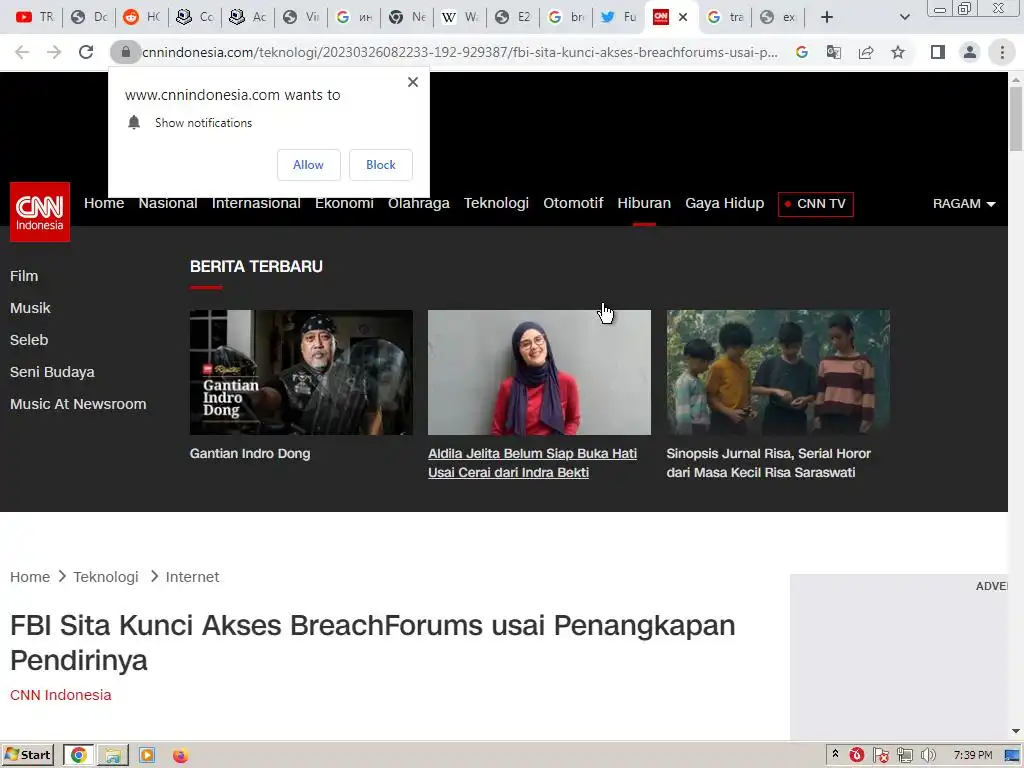
Task: Dismiss the notification prompt with X
Action: 413,82
